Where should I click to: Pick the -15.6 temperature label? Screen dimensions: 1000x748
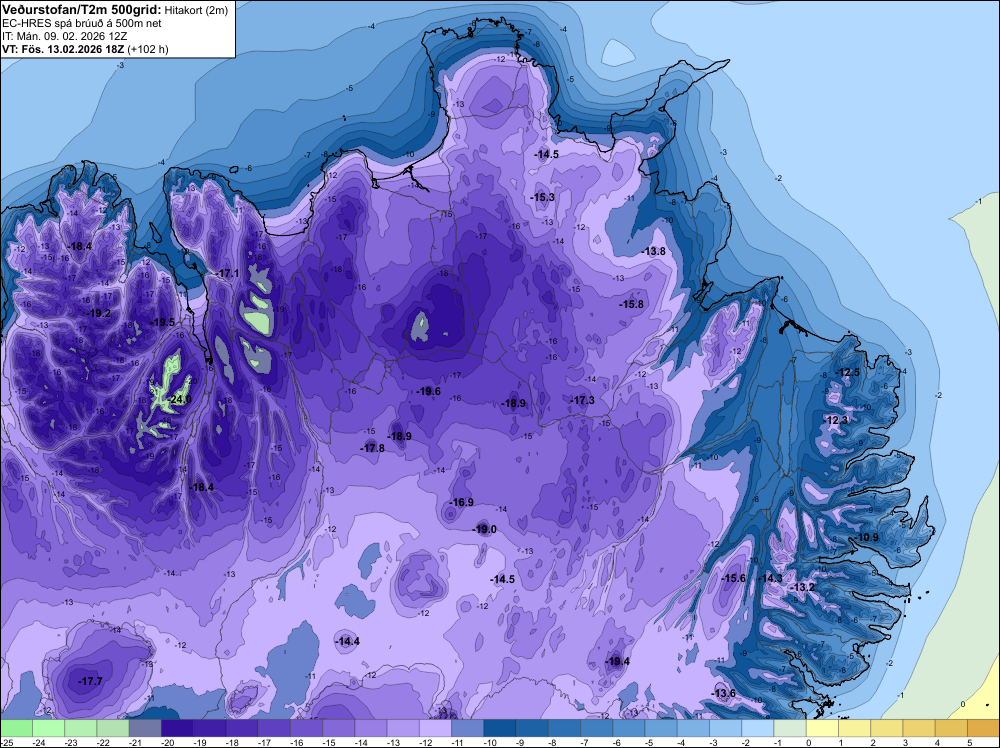pos(733,578)
